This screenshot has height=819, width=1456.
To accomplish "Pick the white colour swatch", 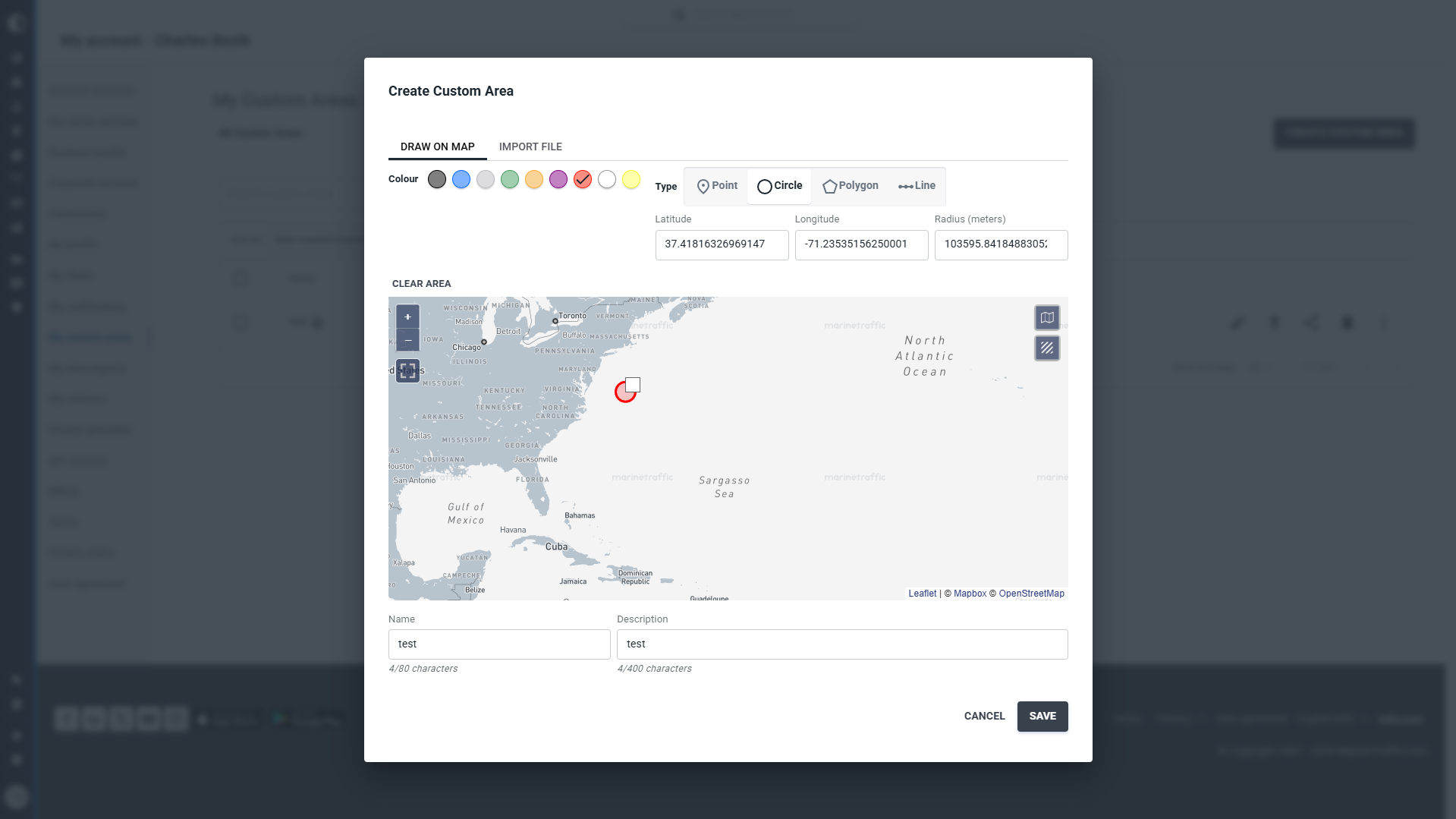I will pyautogui.click(x=607, y=179).
